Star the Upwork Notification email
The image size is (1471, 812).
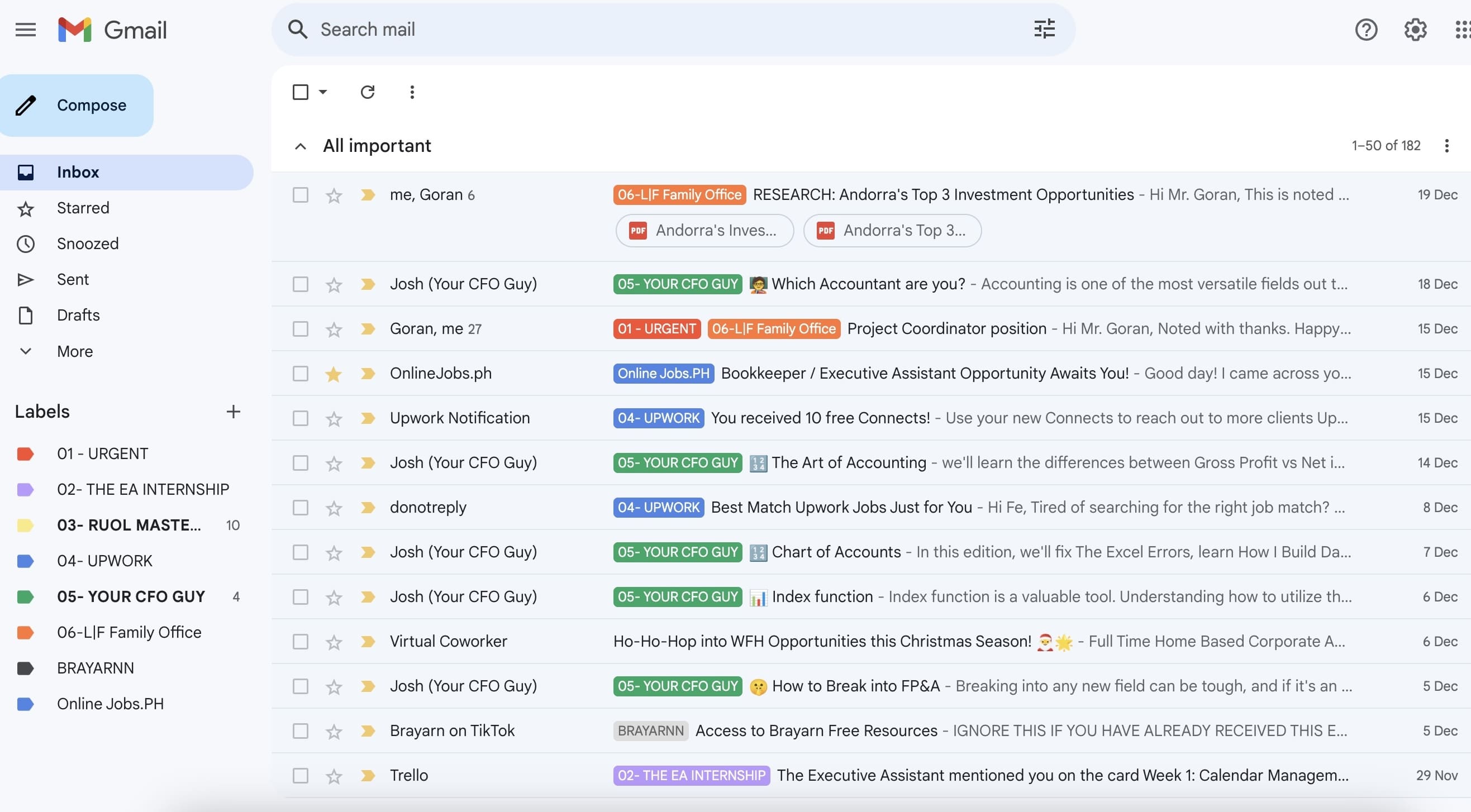point(334,418)
